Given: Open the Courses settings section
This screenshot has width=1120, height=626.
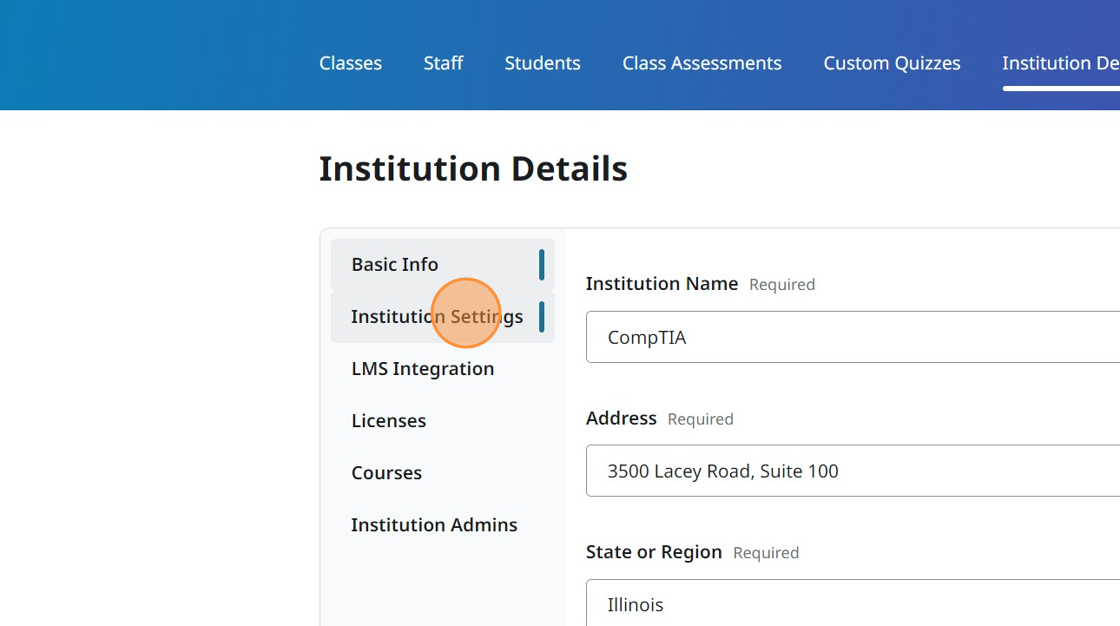Looking at the screenshot, I should tap(386, 472).
